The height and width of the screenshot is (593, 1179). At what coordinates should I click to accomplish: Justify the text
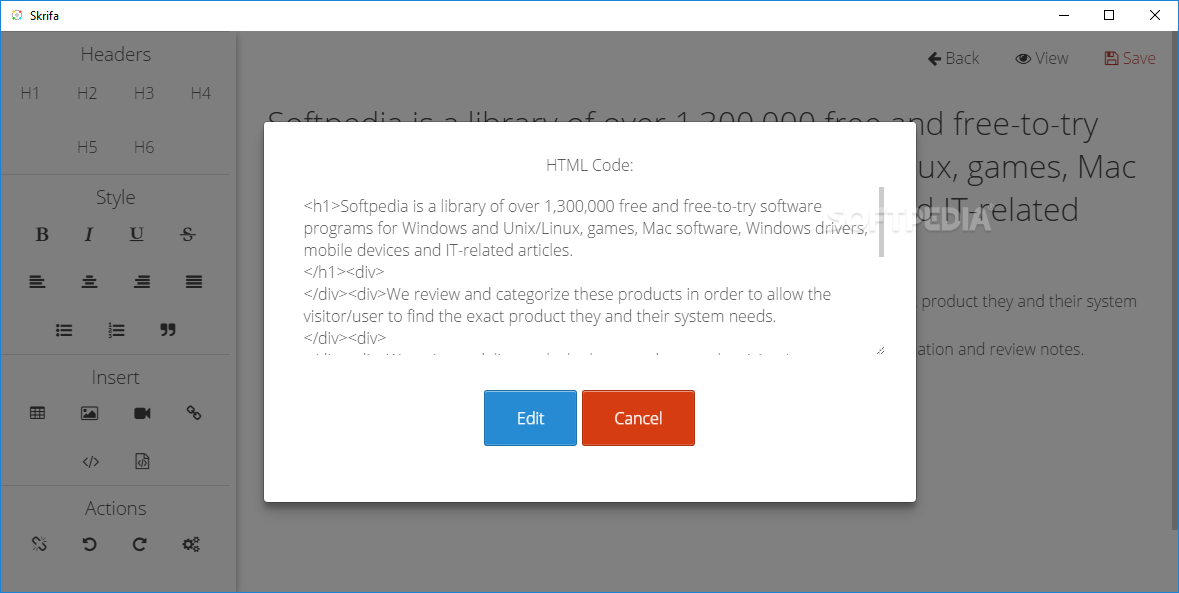point(194,282)
